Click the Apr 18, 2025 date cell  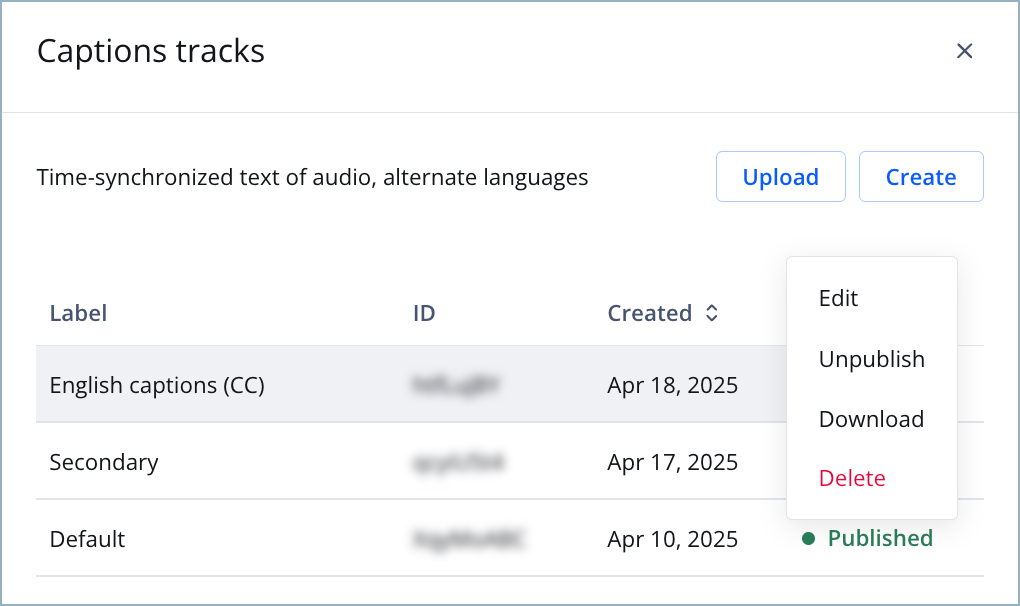[672, 385]
